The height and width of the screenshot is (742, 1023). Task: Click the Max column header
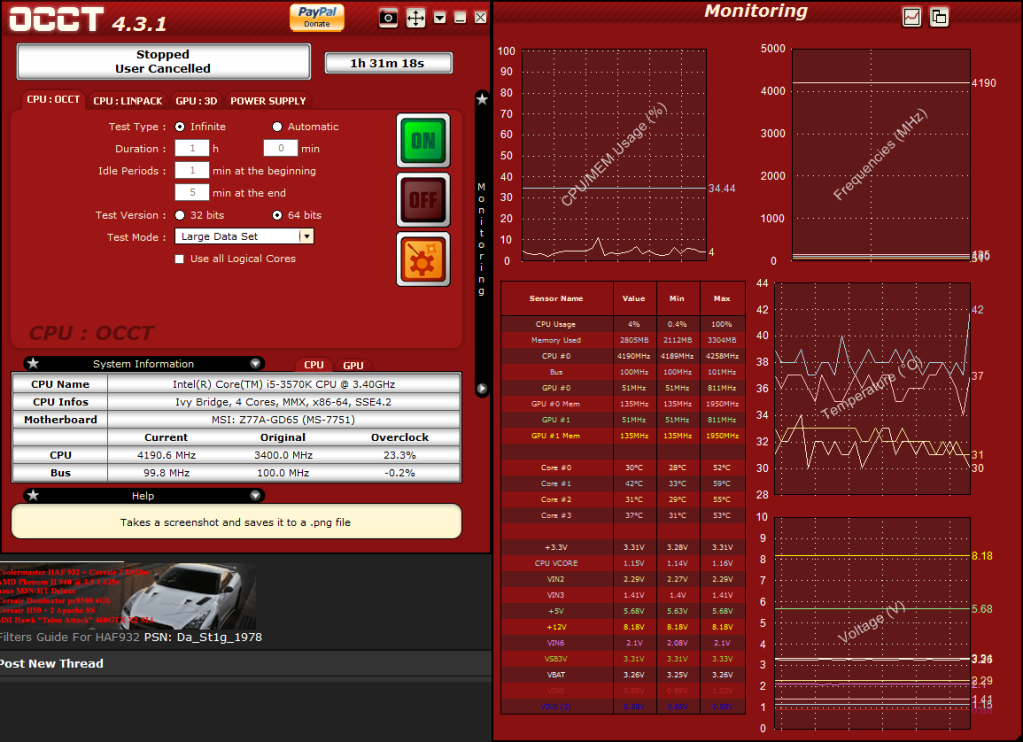click(x=722, y=298)
